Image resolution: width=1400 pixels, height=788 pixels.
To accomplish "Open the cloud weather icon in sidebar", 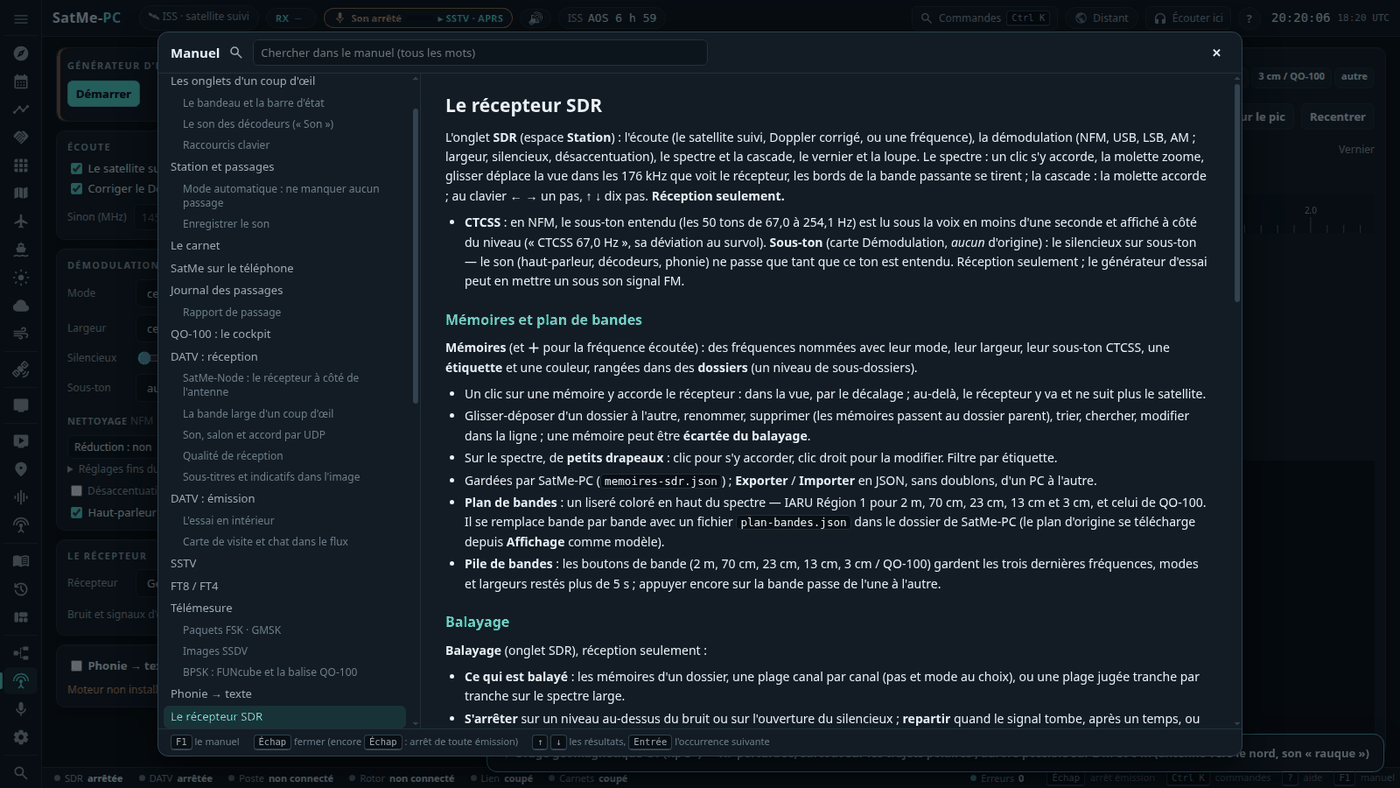I will [21, 305].
